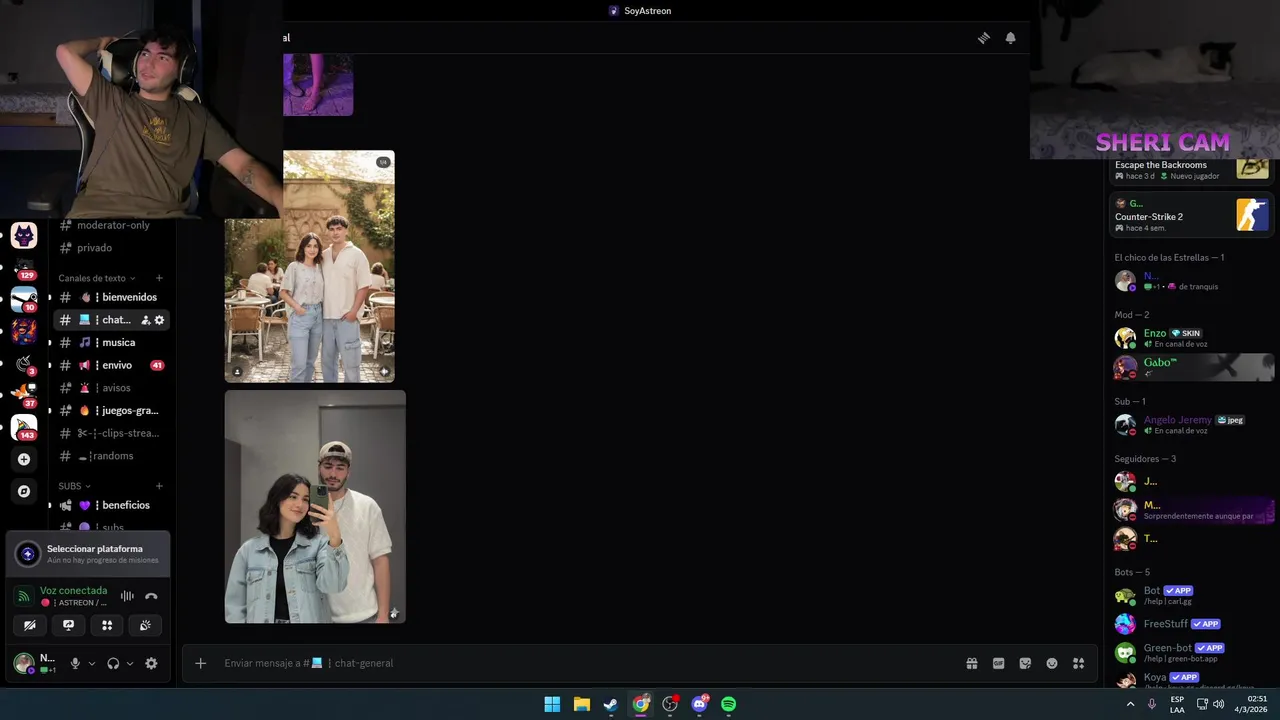Open the gift icon in message bar
1280x720 pixels.
(971, 663)
